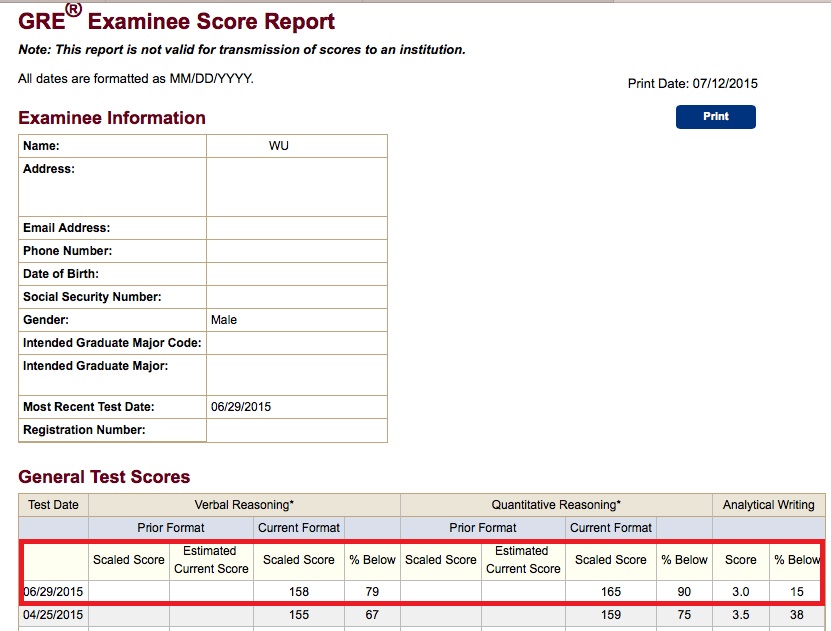Screen dimensions: 831x631
Task: Click the GRE Examinee Score Report heading
Action: (x=176, y=20)
